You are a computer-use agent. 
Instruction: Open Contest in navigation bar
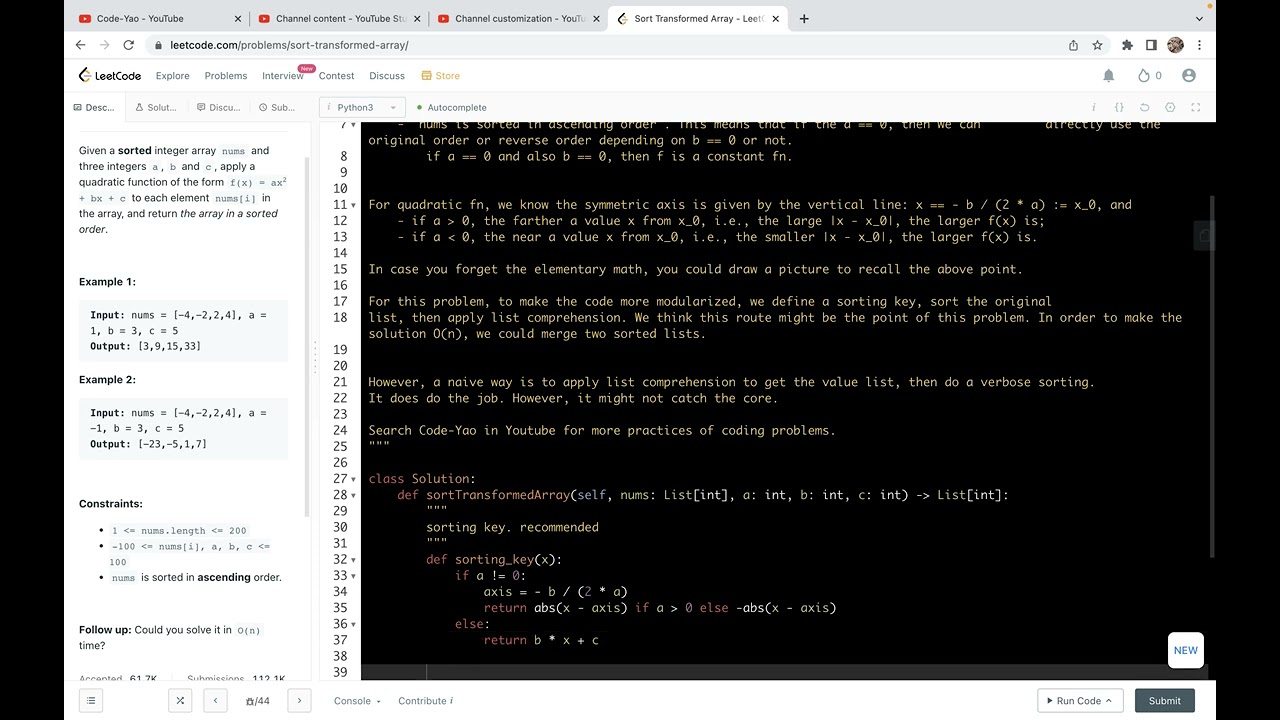coord(337,76)
